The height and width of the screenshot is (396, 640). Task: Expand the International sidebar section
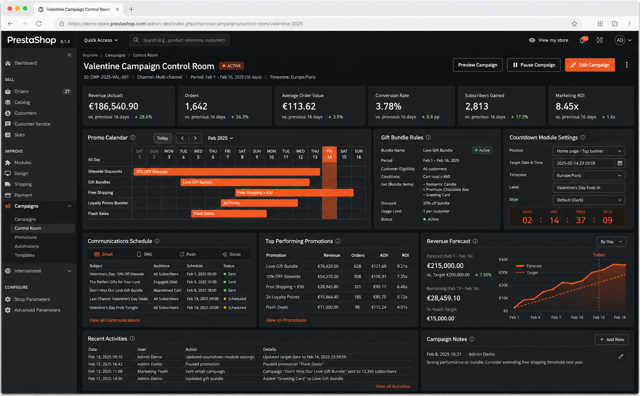click(x=69, y=271)
